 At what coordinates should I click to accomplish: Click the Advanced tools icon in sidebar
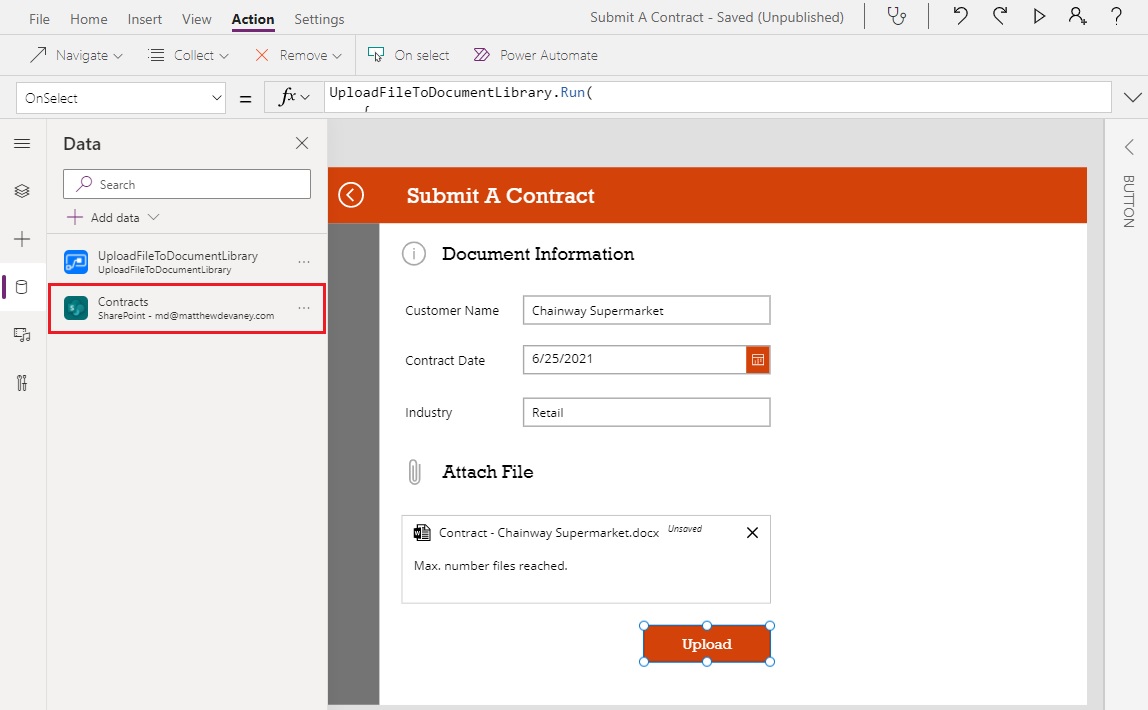[22, 383]
